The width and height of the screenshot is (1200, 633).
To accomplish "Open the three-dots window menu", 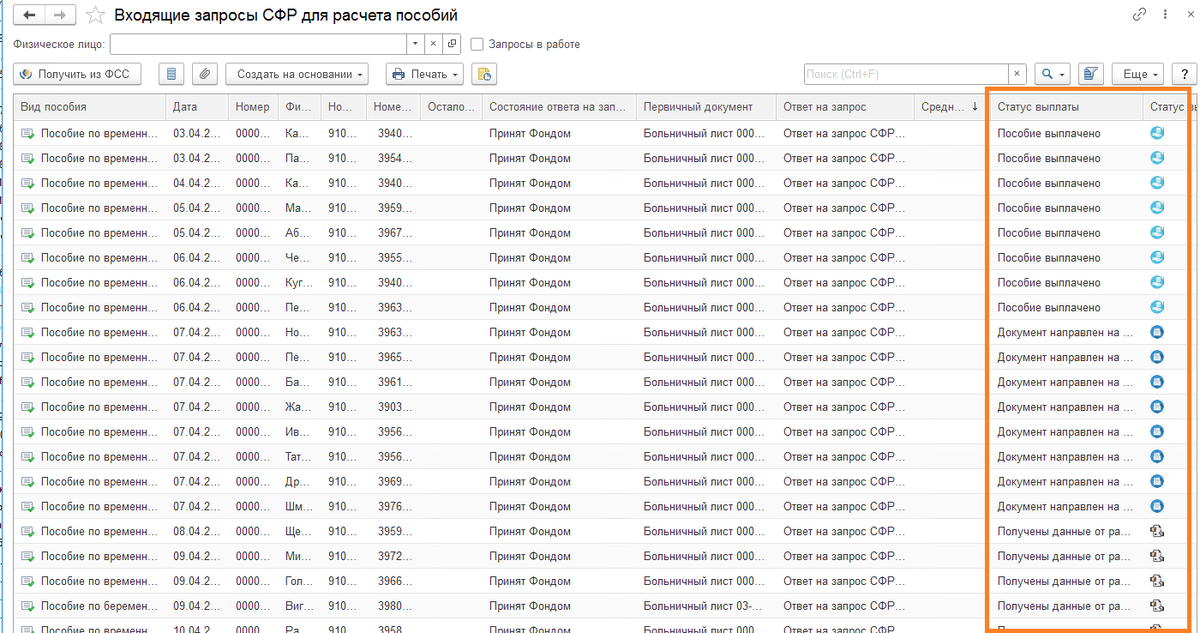I will pos(1165,15).
